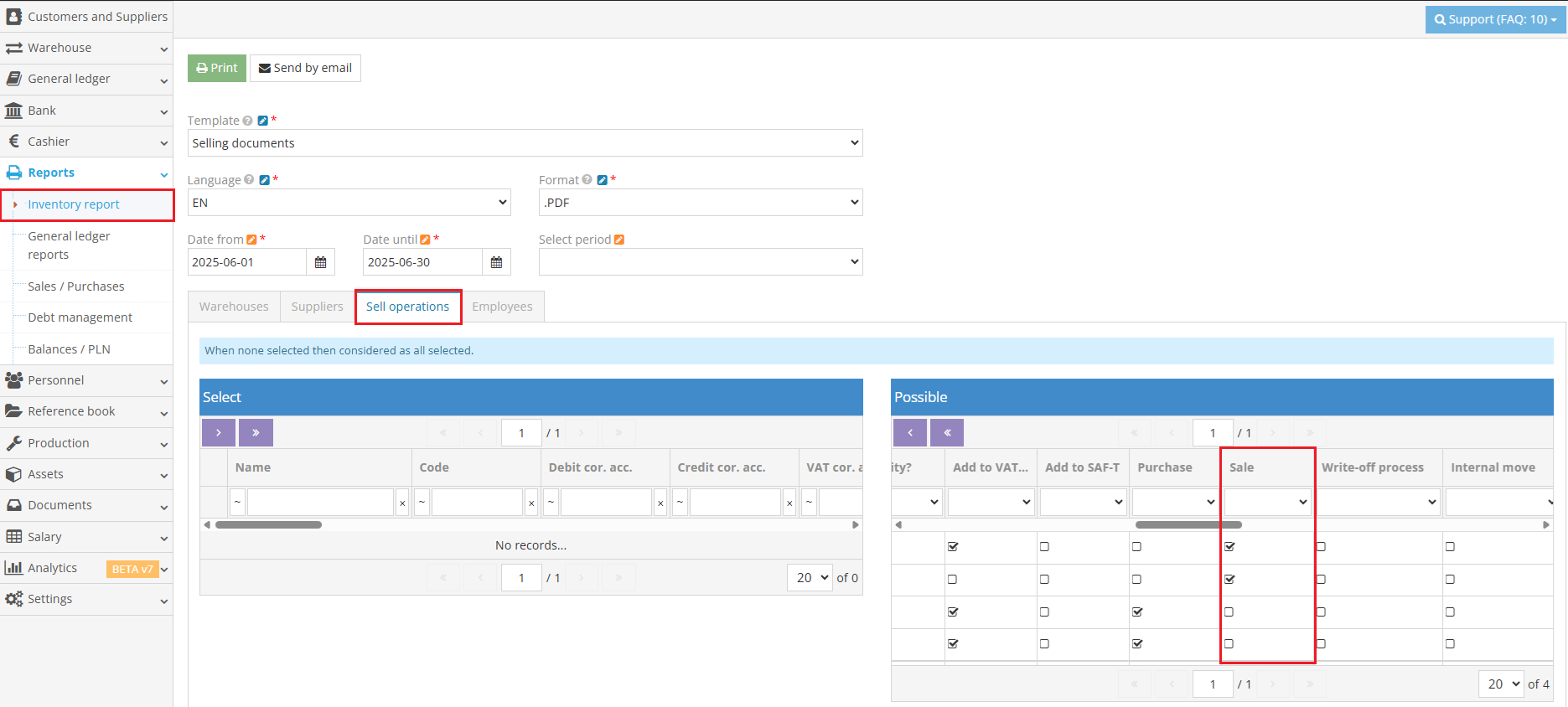
Task: Open calendar picker for Date from
Action: click(320, 262)
